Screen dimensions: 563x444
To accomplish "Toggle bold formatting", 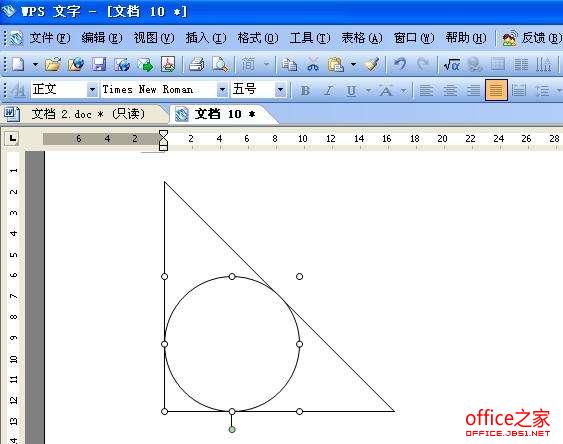I will (305, 90).
